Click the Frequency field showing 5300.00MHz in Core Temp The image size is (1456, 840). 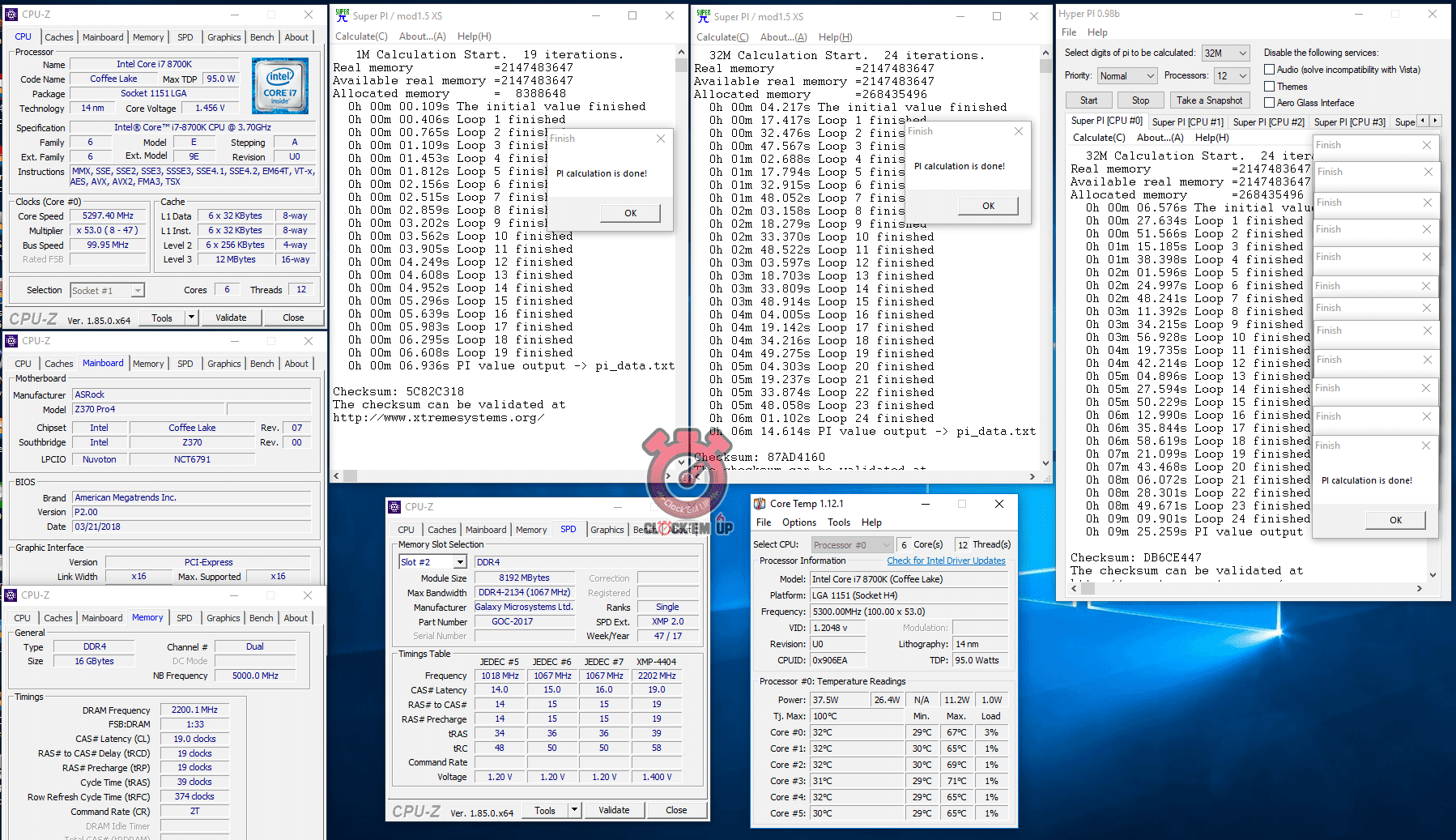tap(909, 612)
